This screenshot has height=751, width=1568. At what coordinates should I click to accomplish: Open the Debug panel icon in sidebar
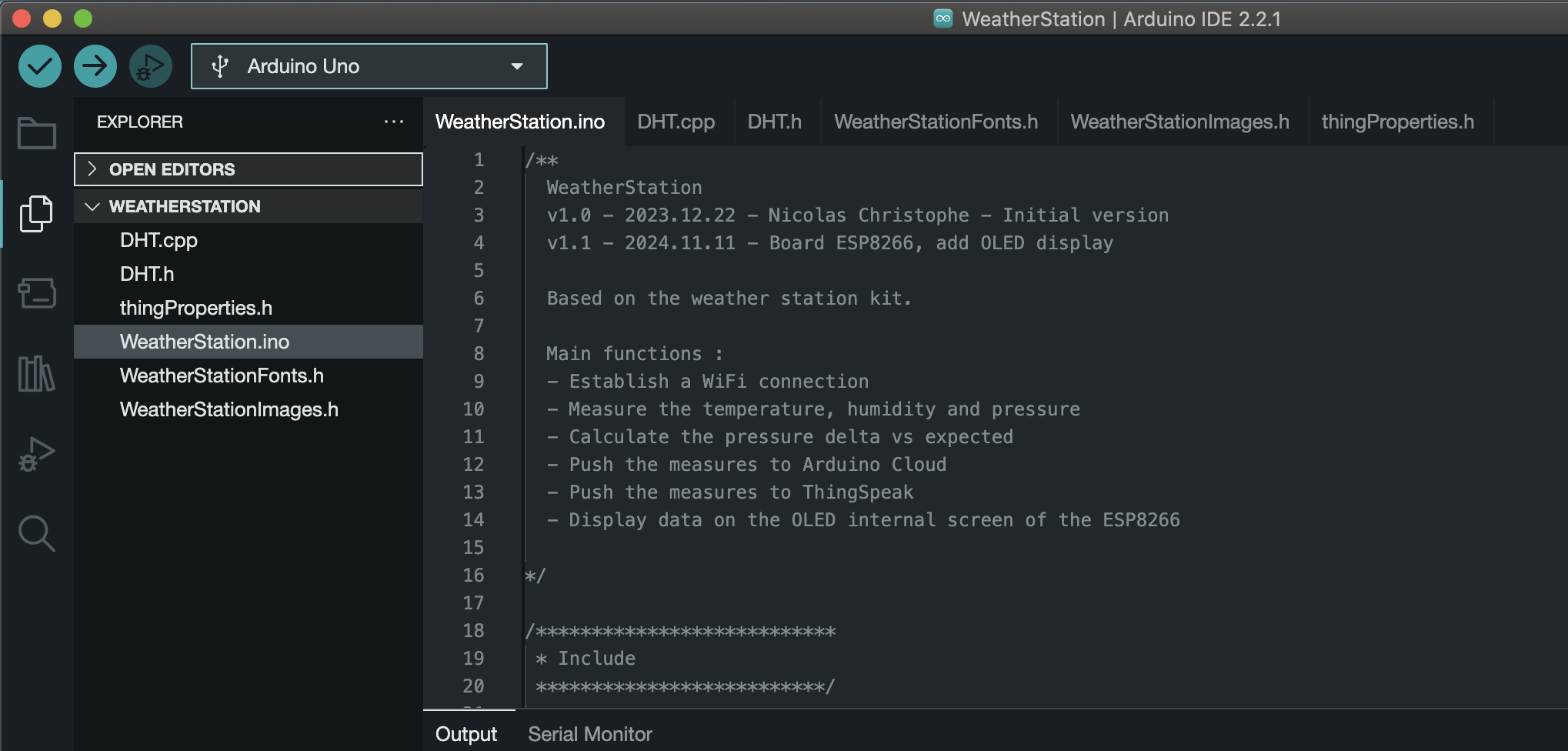[37, 454]
